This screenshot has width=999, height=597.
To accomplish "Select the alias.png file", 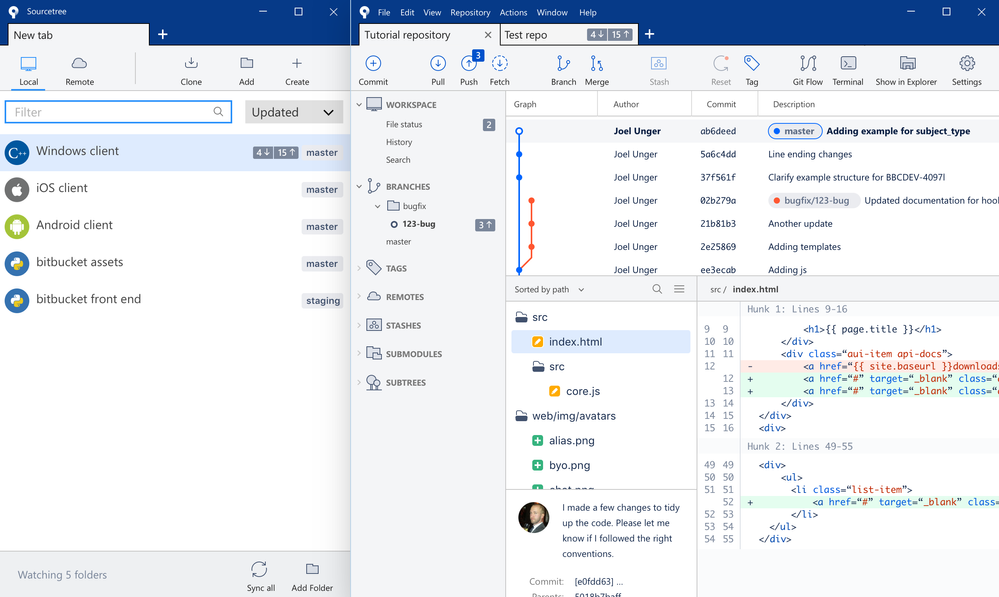I will pos(571,441).
